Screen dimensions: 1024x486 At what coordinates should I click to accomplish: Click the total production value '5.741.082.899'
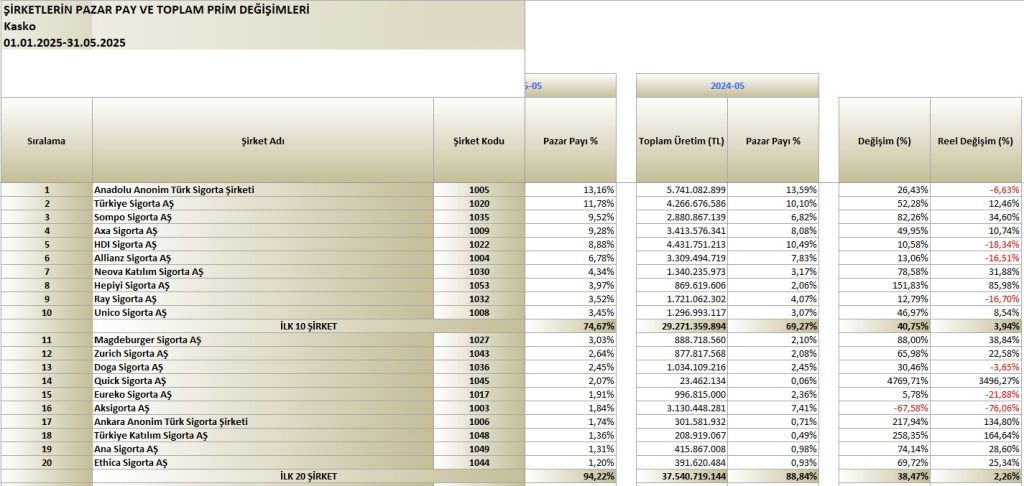click(682, 189)
